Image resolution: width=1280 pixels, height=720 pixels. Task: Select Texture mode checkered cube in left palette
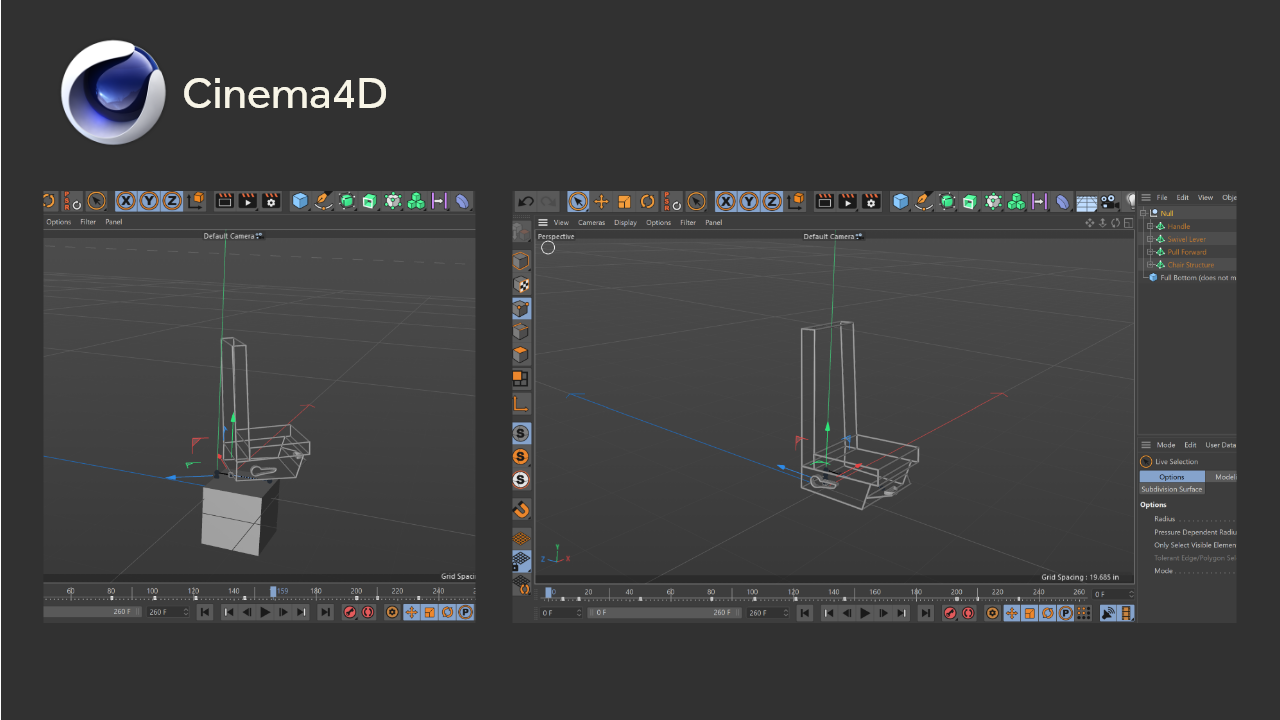[x=521, y=286]
